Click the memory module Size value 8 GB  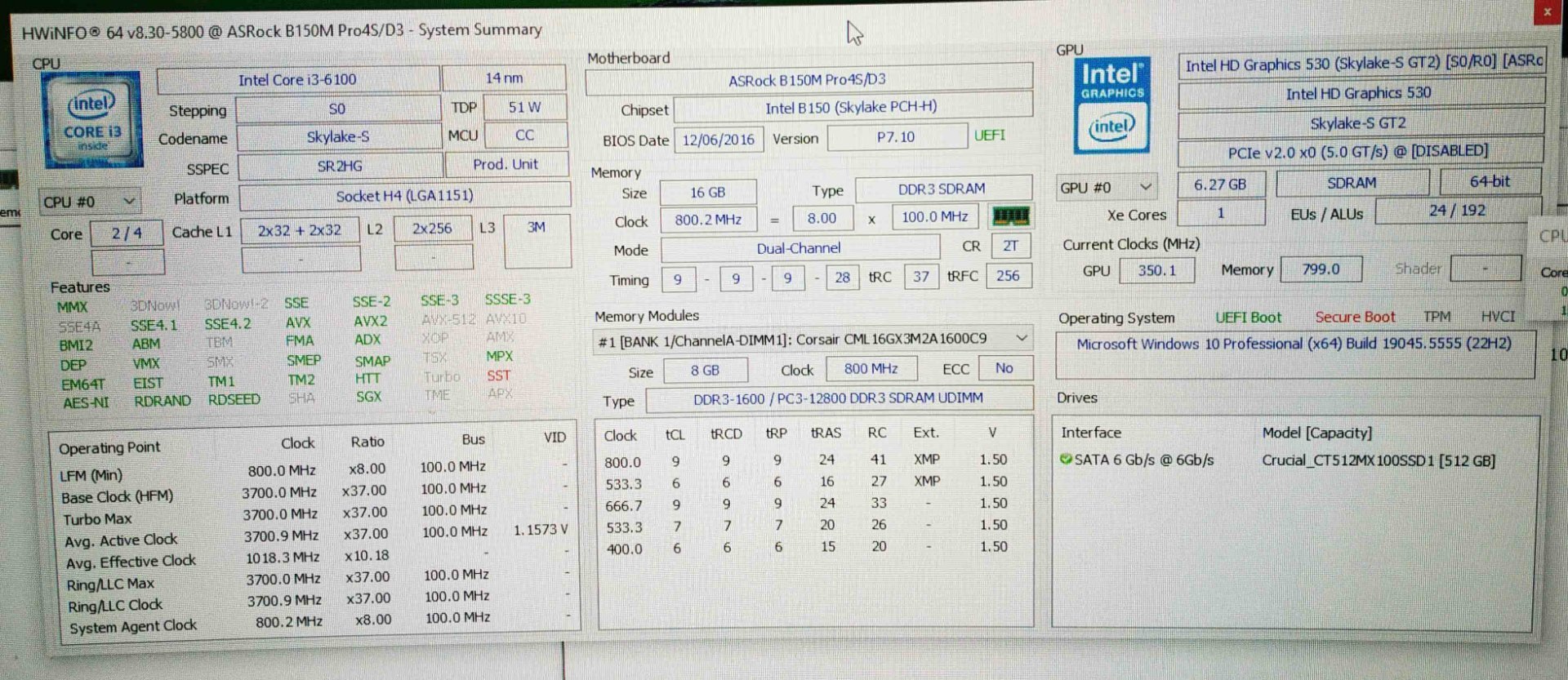[706, 371]
